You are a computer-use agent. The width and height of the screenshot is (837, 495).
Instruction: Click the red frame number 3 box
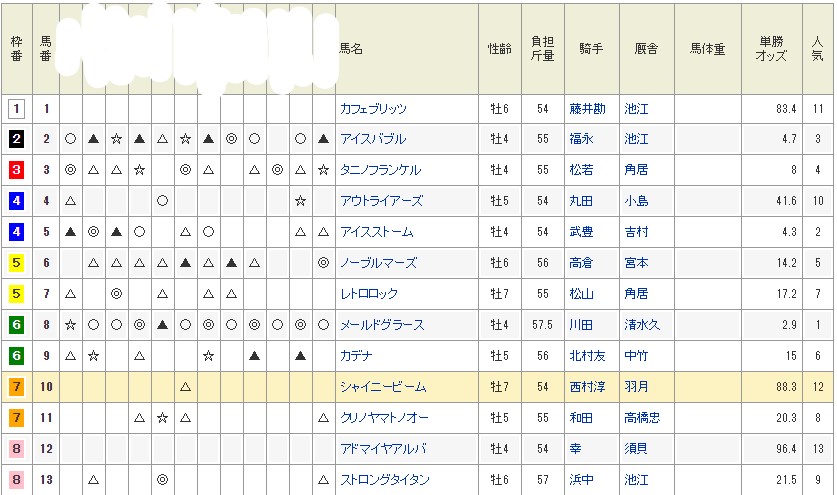(x=16, y=170)
